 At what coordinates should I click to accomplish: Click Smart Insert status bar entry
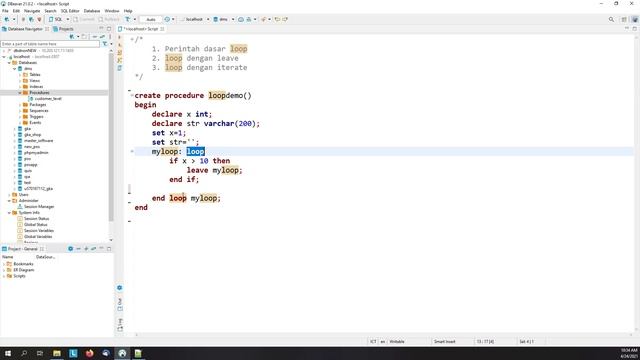[x=444, y=342]
